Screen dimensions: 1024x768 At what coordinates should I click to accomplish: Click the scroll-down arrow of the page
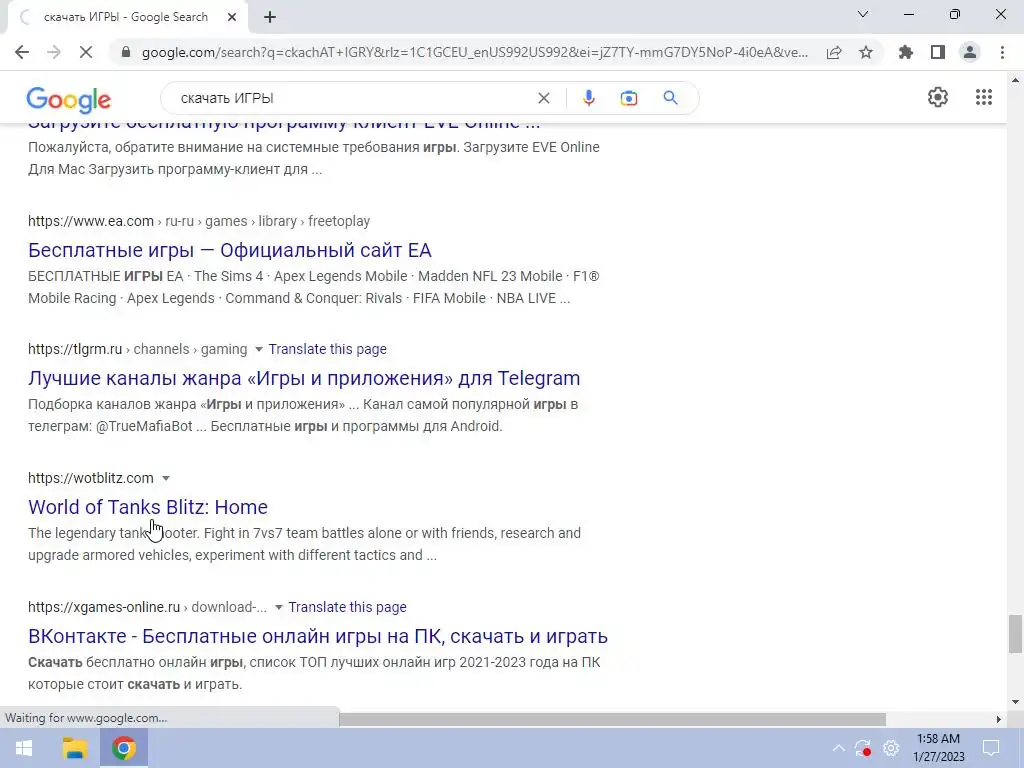(x=1015, y=702)
